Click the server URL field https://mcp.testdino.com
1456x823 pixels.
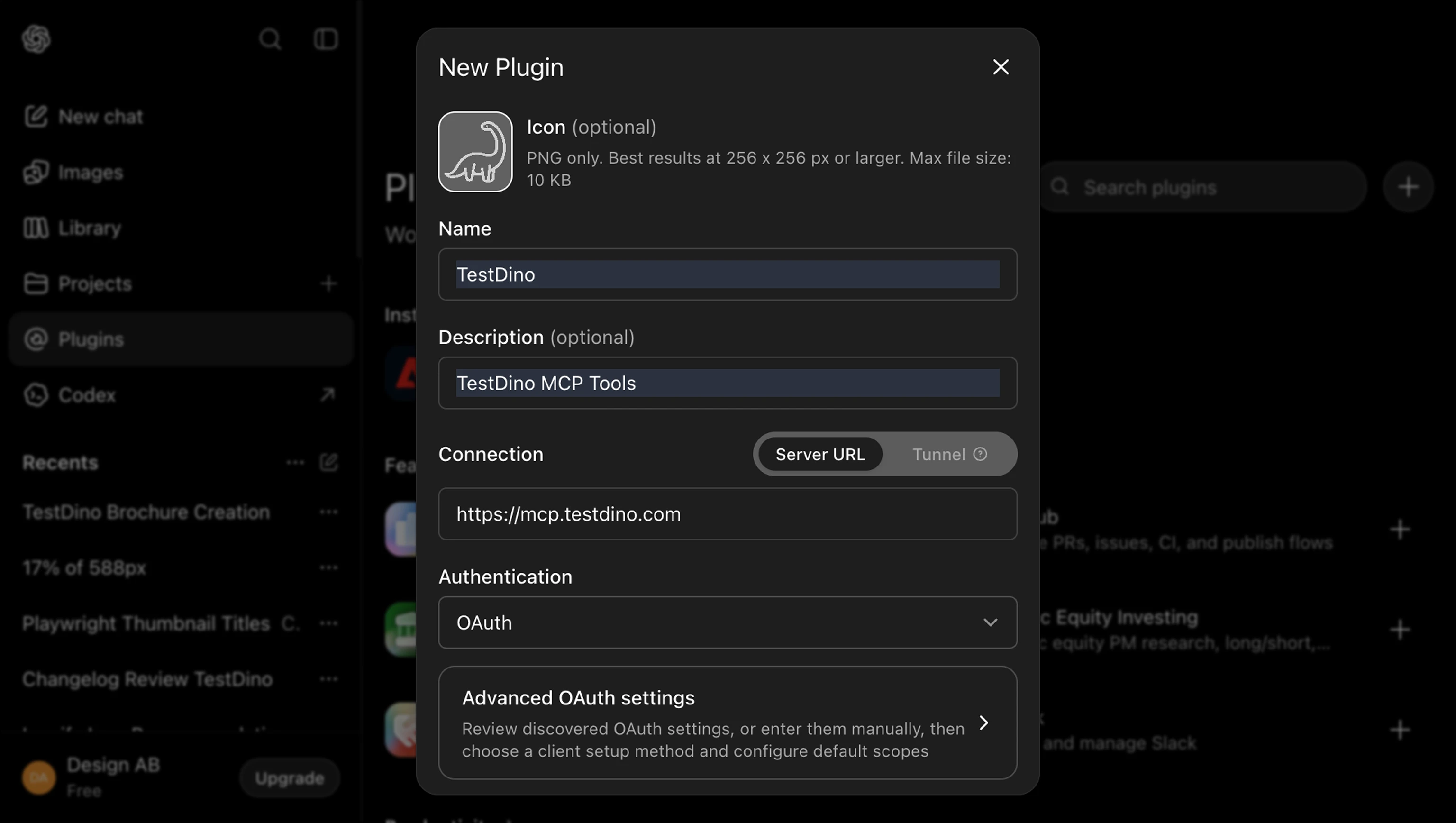point(728,514)
